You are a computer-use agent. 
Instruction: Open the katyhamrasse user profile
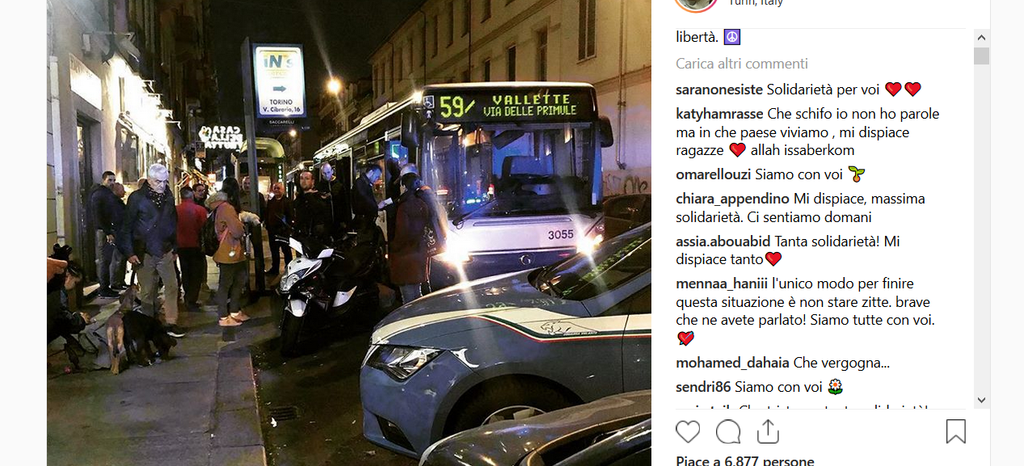click(x=720, y=114)
